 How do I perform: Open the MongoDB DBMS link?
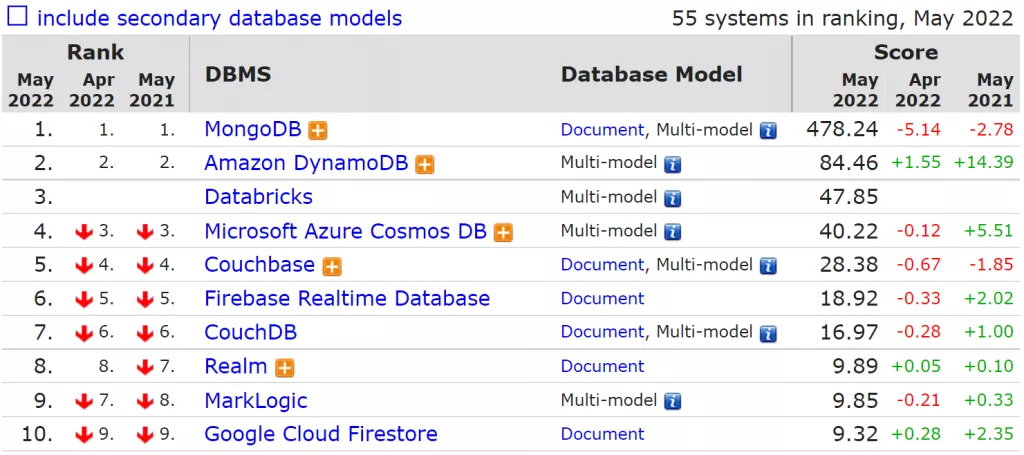pyautogui.click(x=253, y=129)
